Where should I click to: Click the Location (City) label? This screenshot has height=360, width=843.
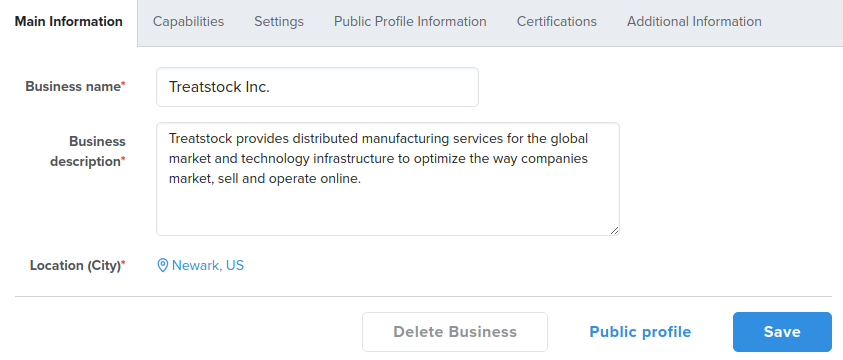(77, 265)
